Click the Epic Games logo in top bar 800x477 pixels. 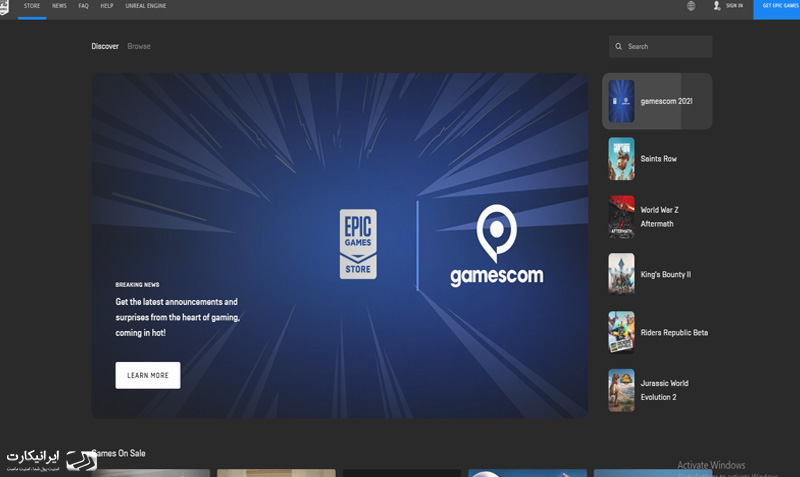tap(4, 7)
